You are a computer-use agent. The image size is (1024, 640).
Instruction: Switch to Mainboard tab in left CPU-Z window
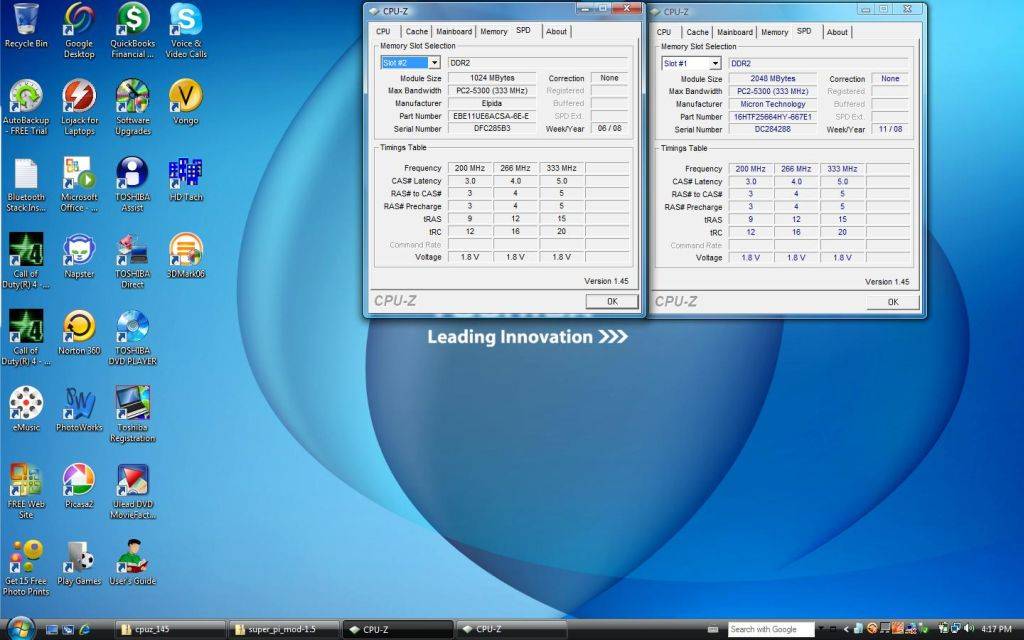tap(454, 32)
